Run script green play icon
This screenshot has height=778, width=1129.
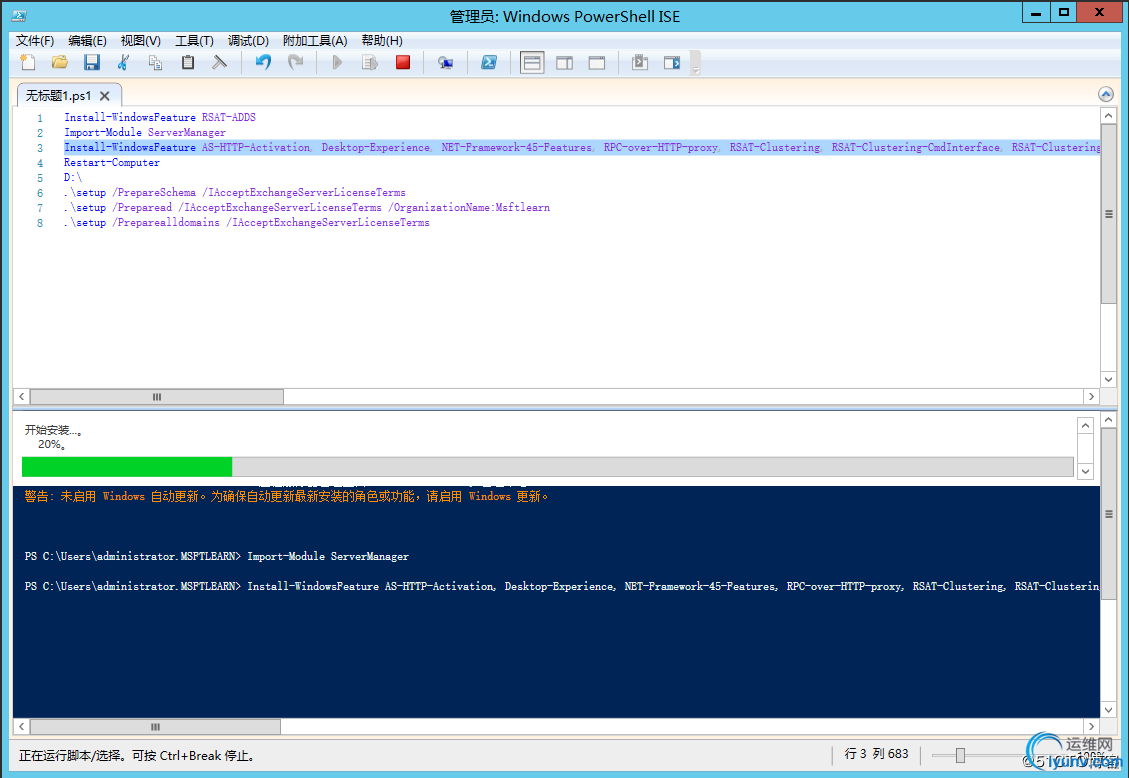pyautogui.click(x=337, y=63)
